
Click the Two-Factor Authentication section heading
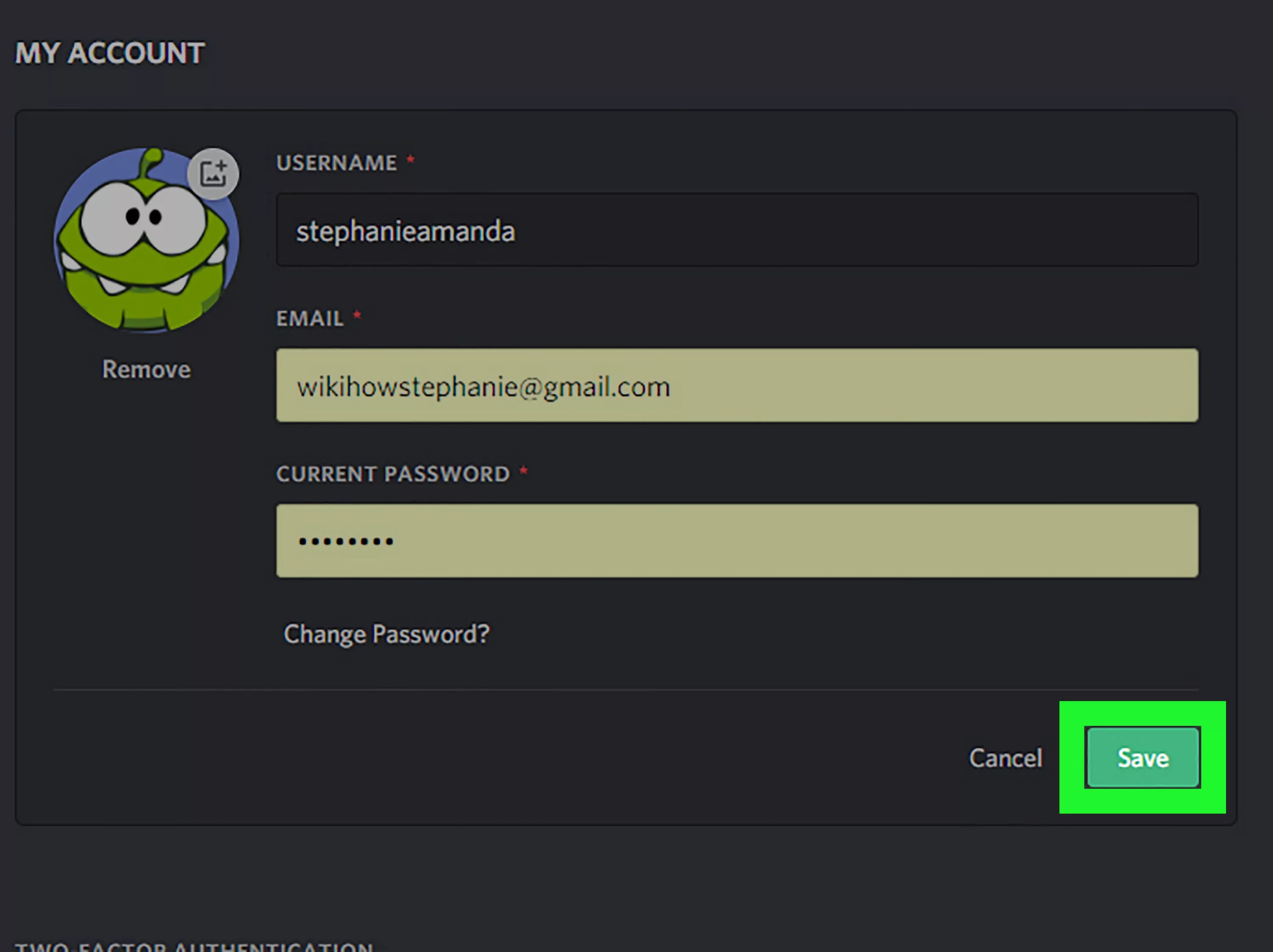coord(194,946)
